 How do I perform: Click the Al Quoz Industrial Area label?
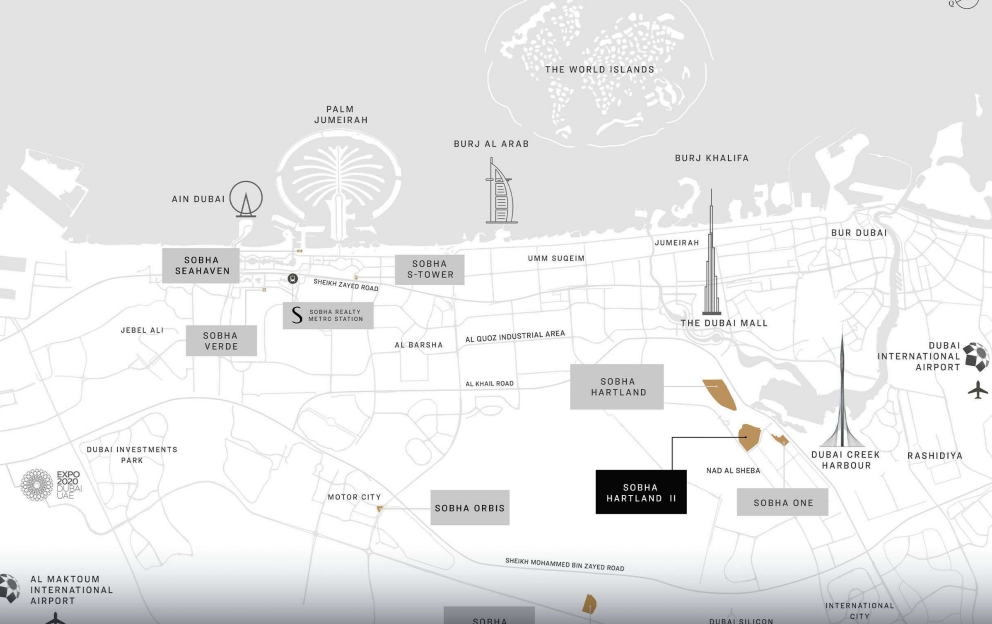(515, 336)
